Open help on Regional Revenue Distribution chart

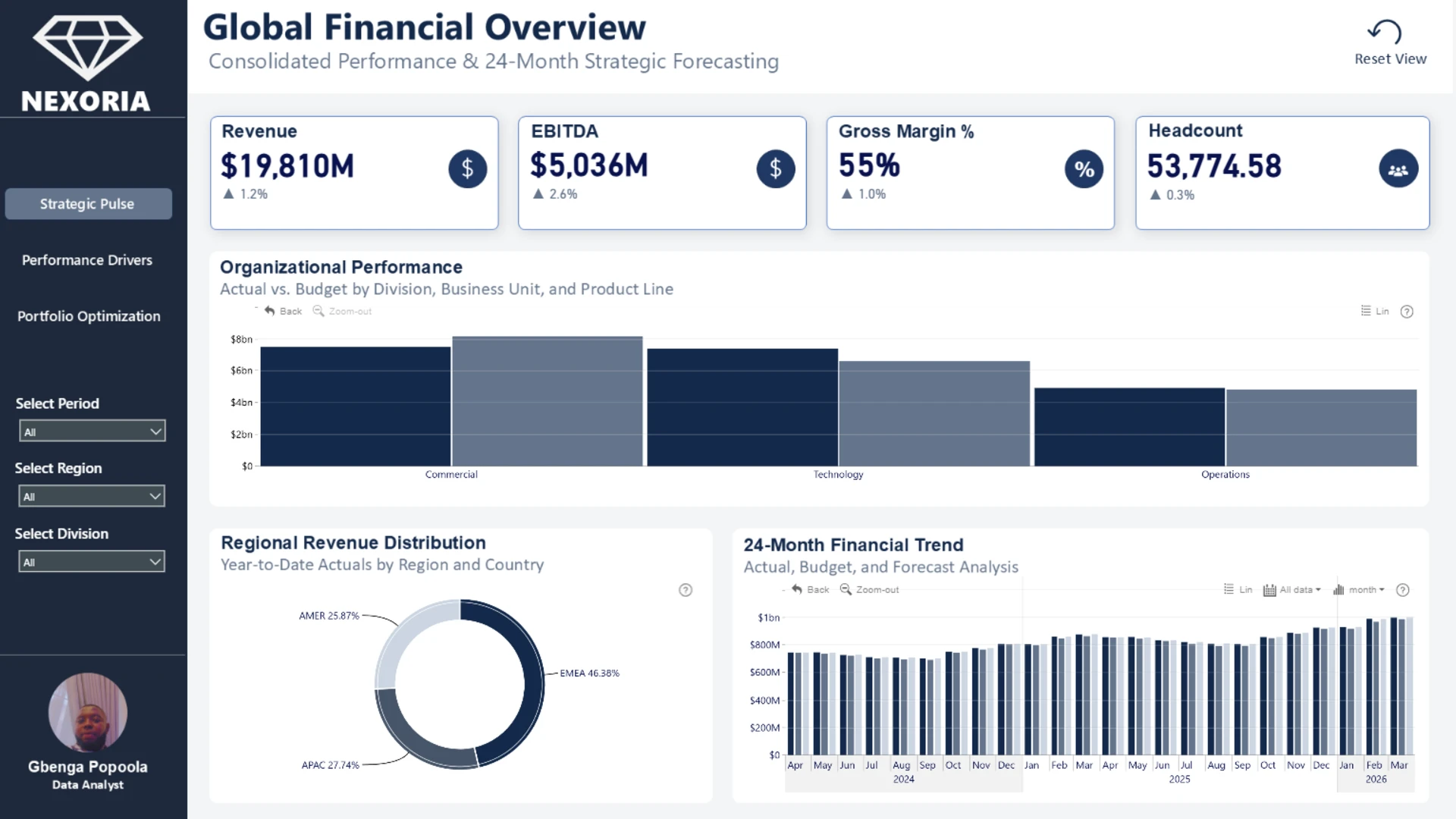[686, 590]
